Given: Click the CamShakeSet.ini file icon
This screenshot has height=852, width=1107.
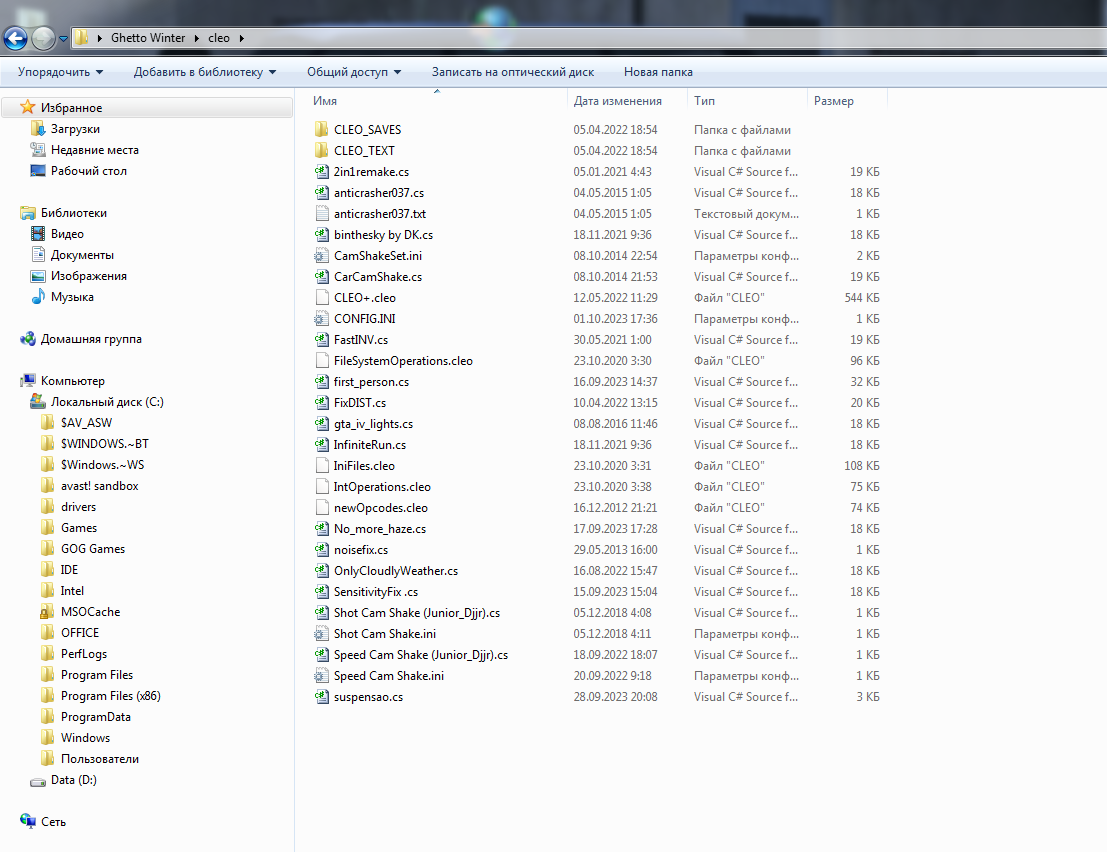Looking at the screenshot, I should point(321,256).
